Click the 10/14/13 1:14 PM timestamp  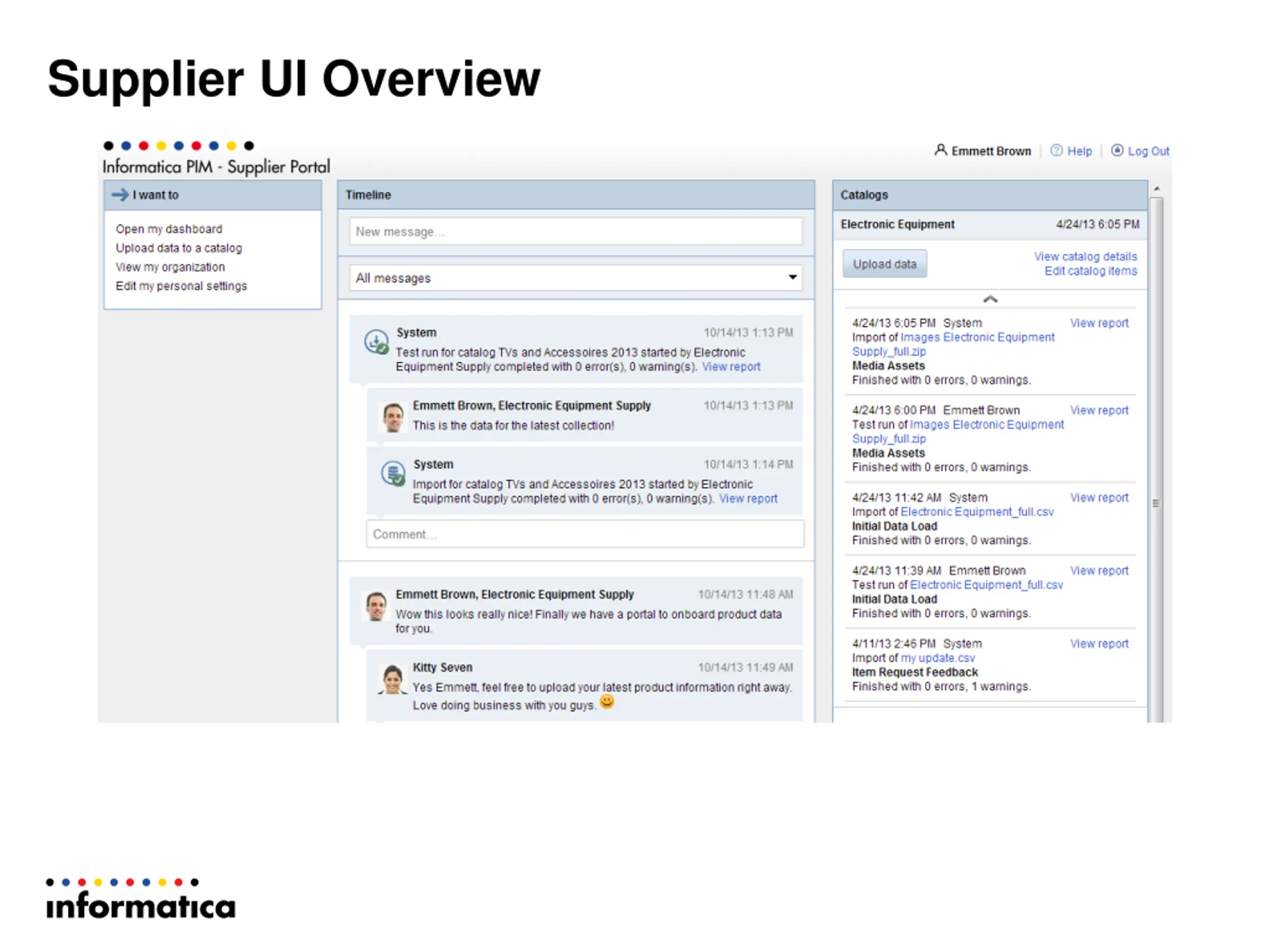coord(748,464)
